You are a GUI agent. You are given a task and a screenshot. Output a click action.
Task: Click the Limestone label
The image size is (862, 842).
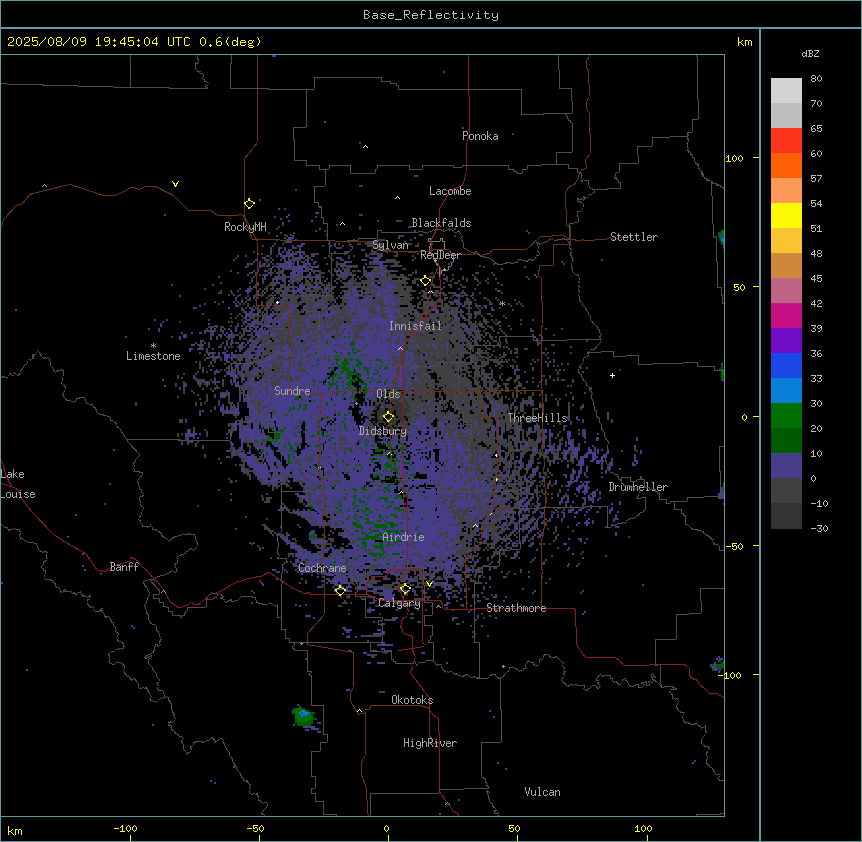pos(153,356)
